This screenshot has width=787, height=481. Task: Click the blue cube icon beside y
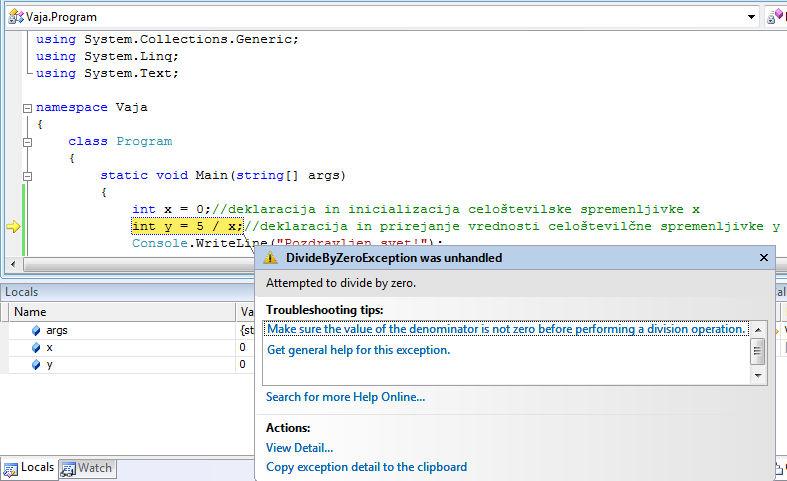tap(36, 365)
